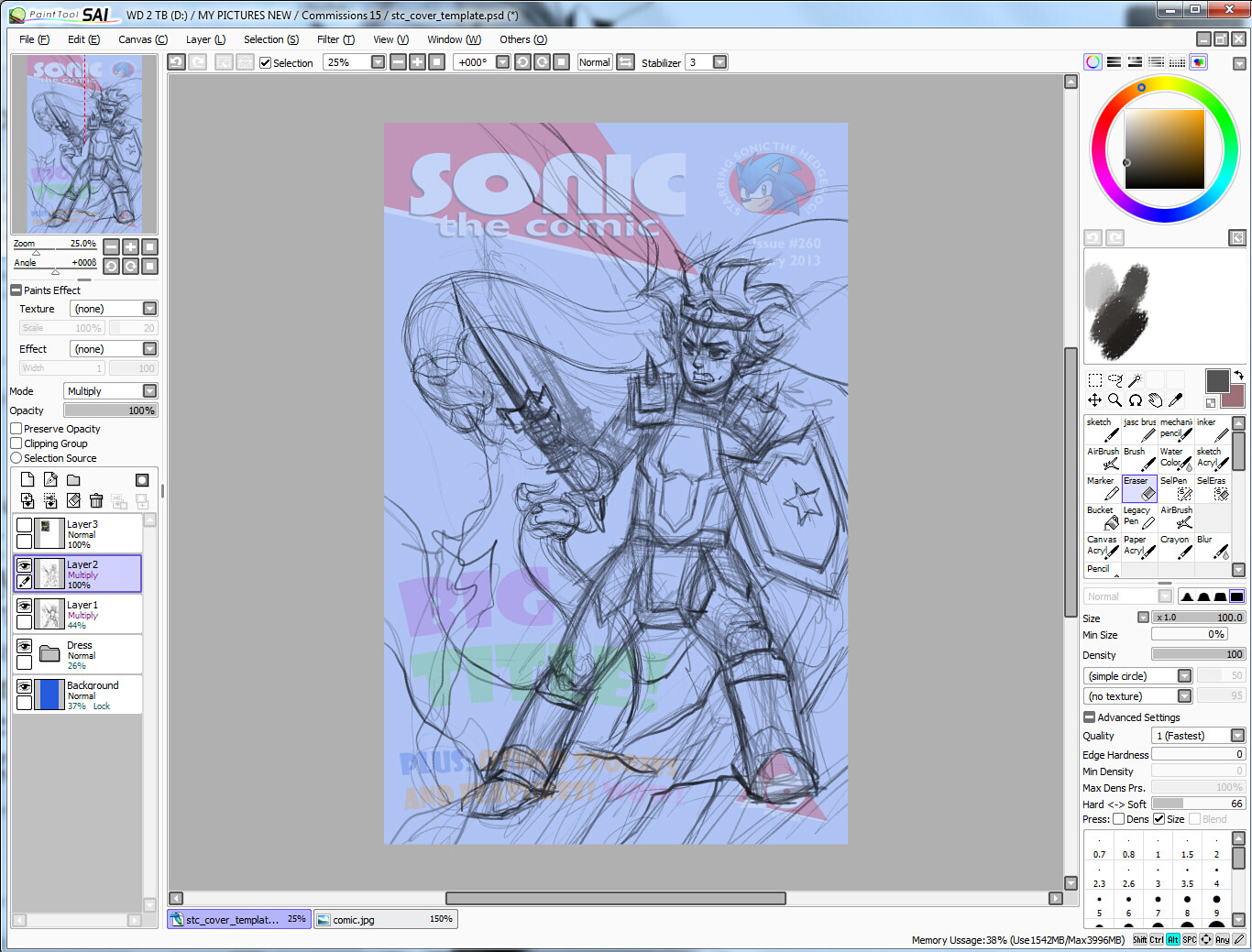1252x952 pixels.
Task: Open the Effect dropdown
Action: (114, 349)
